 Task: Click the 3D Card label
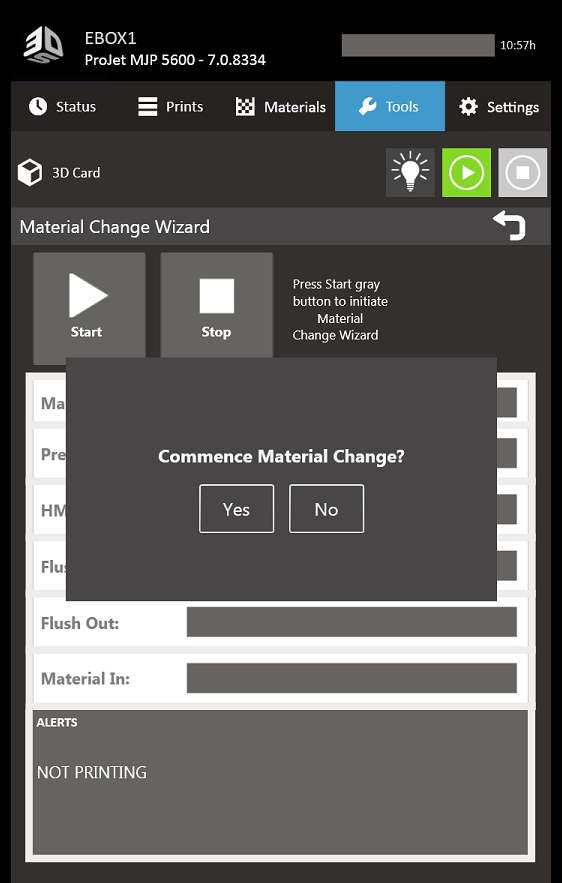click(x=76, y=173)
